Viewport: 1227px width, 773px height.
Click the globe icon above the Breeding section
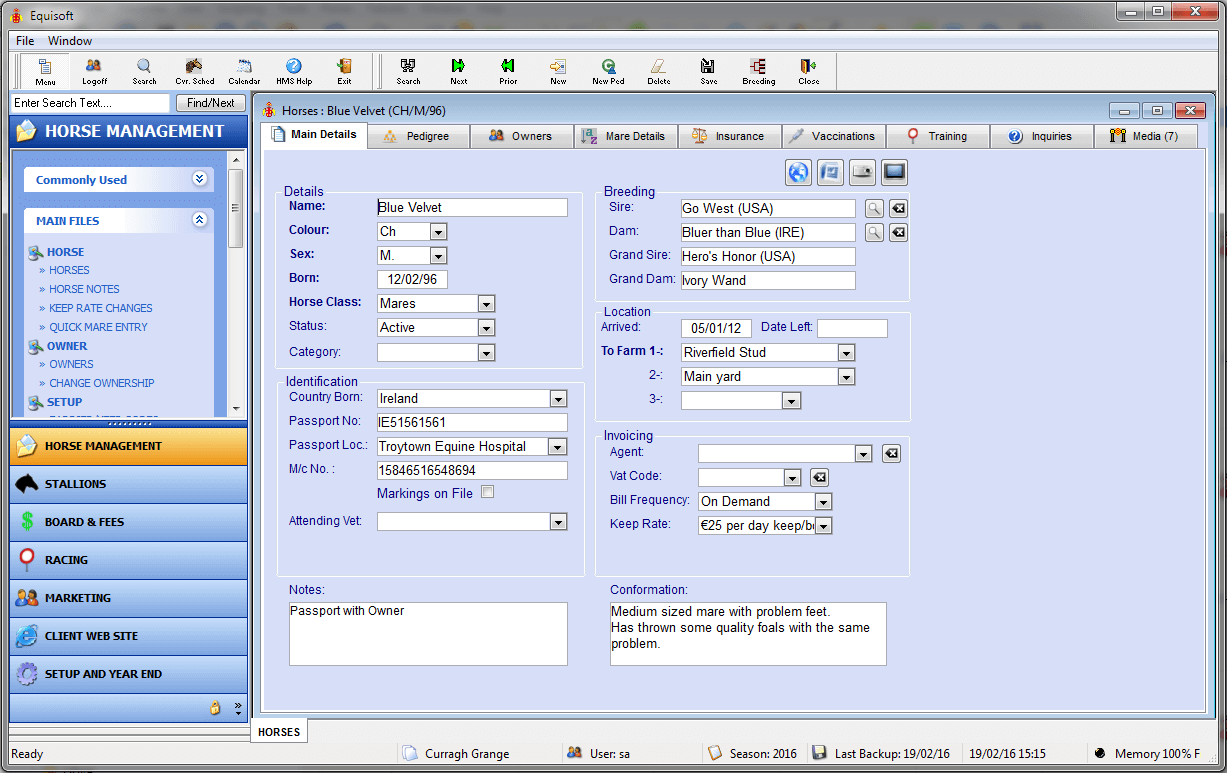point(798,172)
